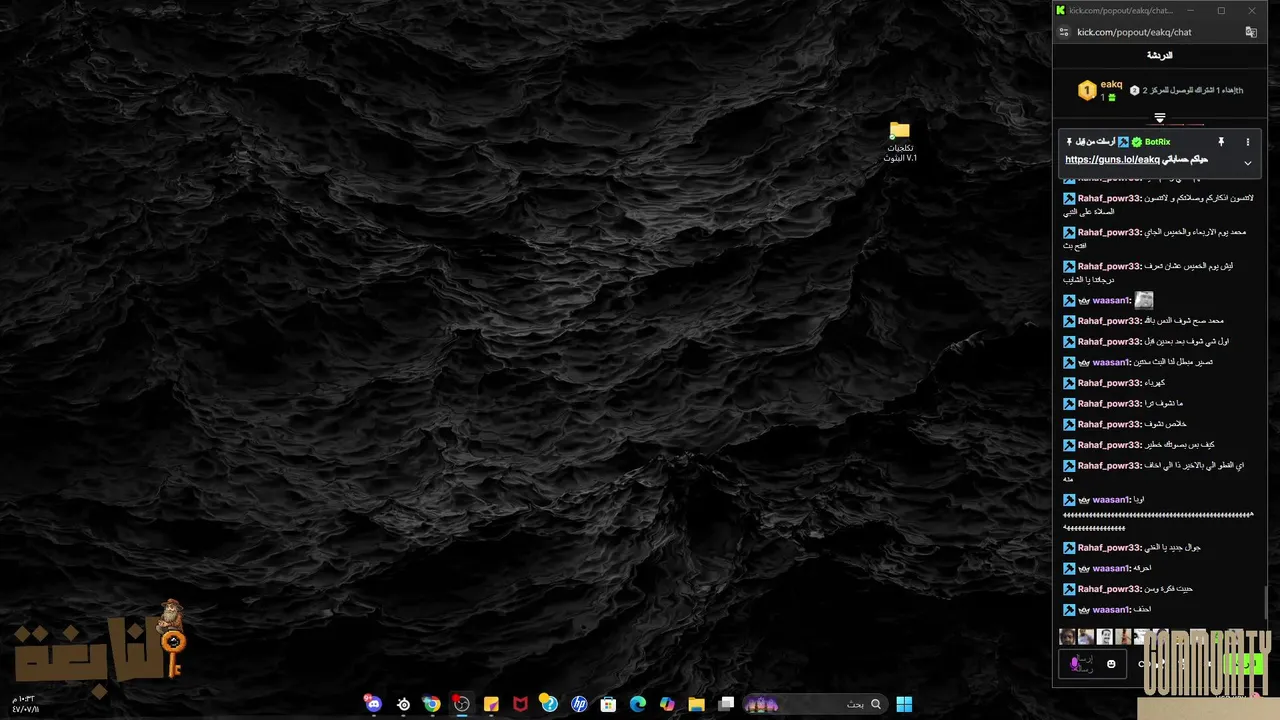
Task: Launch the HP app from taskbar
Action: coord(579,704)
